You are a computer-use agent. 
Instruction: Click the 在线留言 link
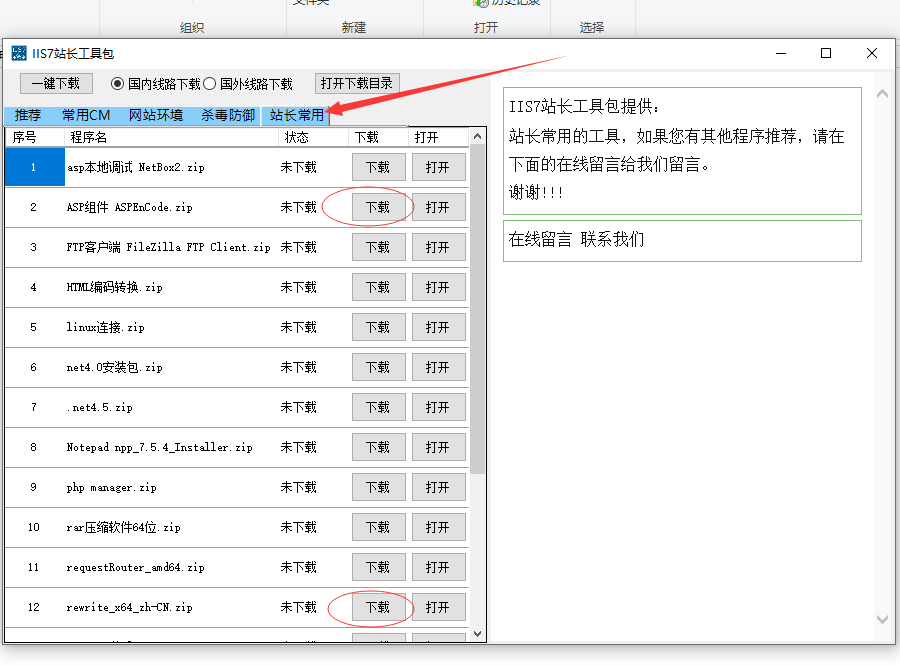[540, 240]
